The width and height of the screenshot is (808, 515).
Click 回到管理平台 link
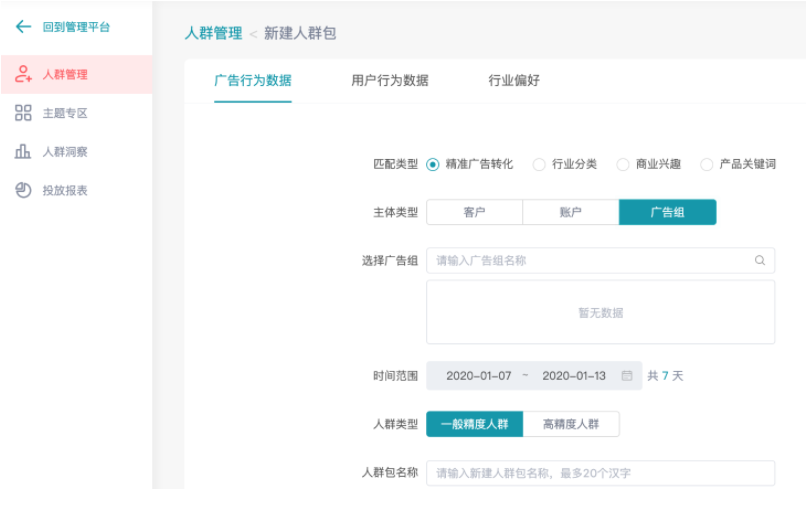point(76,27)
